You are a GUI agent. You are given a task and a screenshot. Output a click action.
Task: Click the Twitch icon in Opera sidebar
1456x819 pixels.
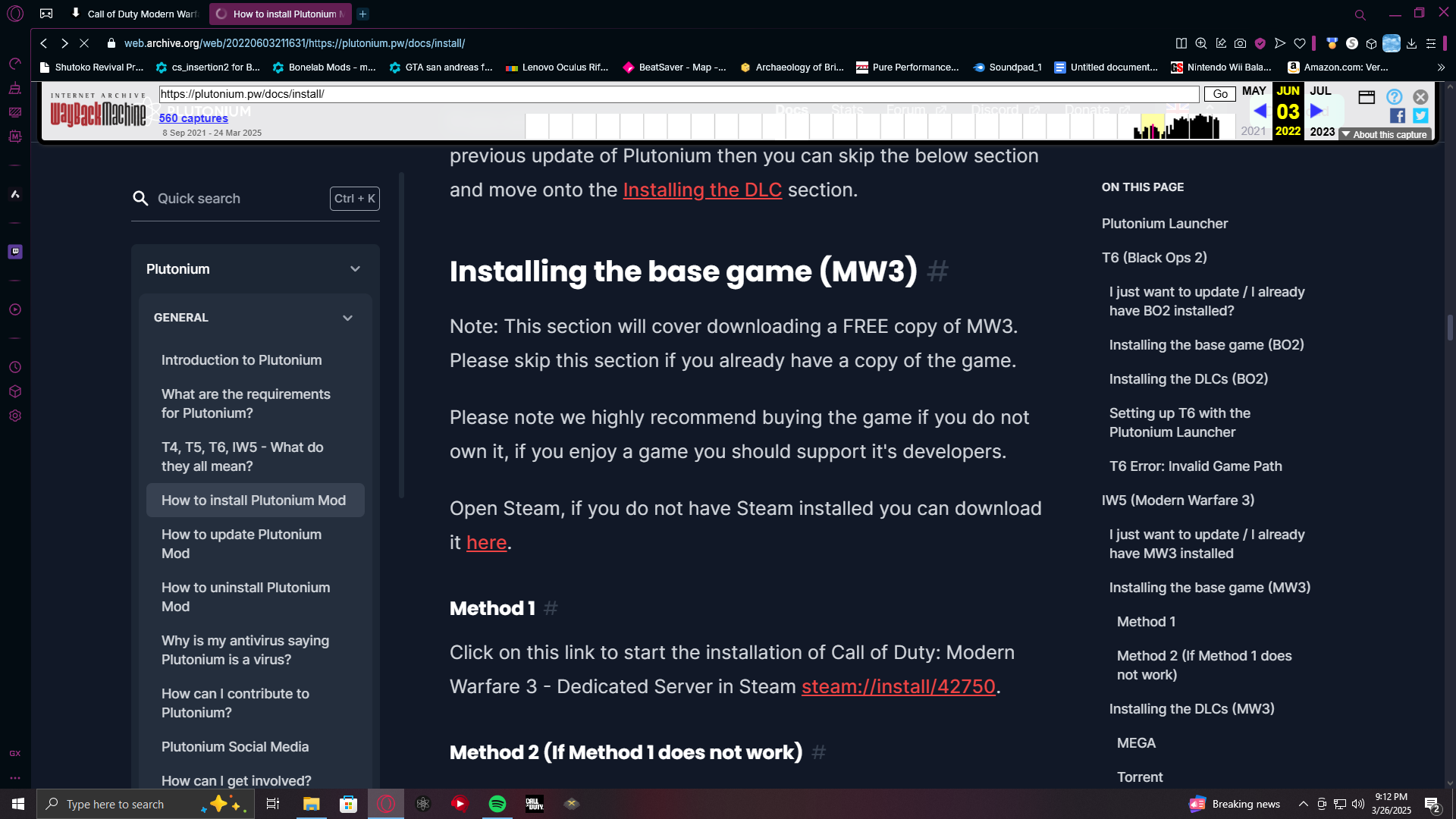15,251
